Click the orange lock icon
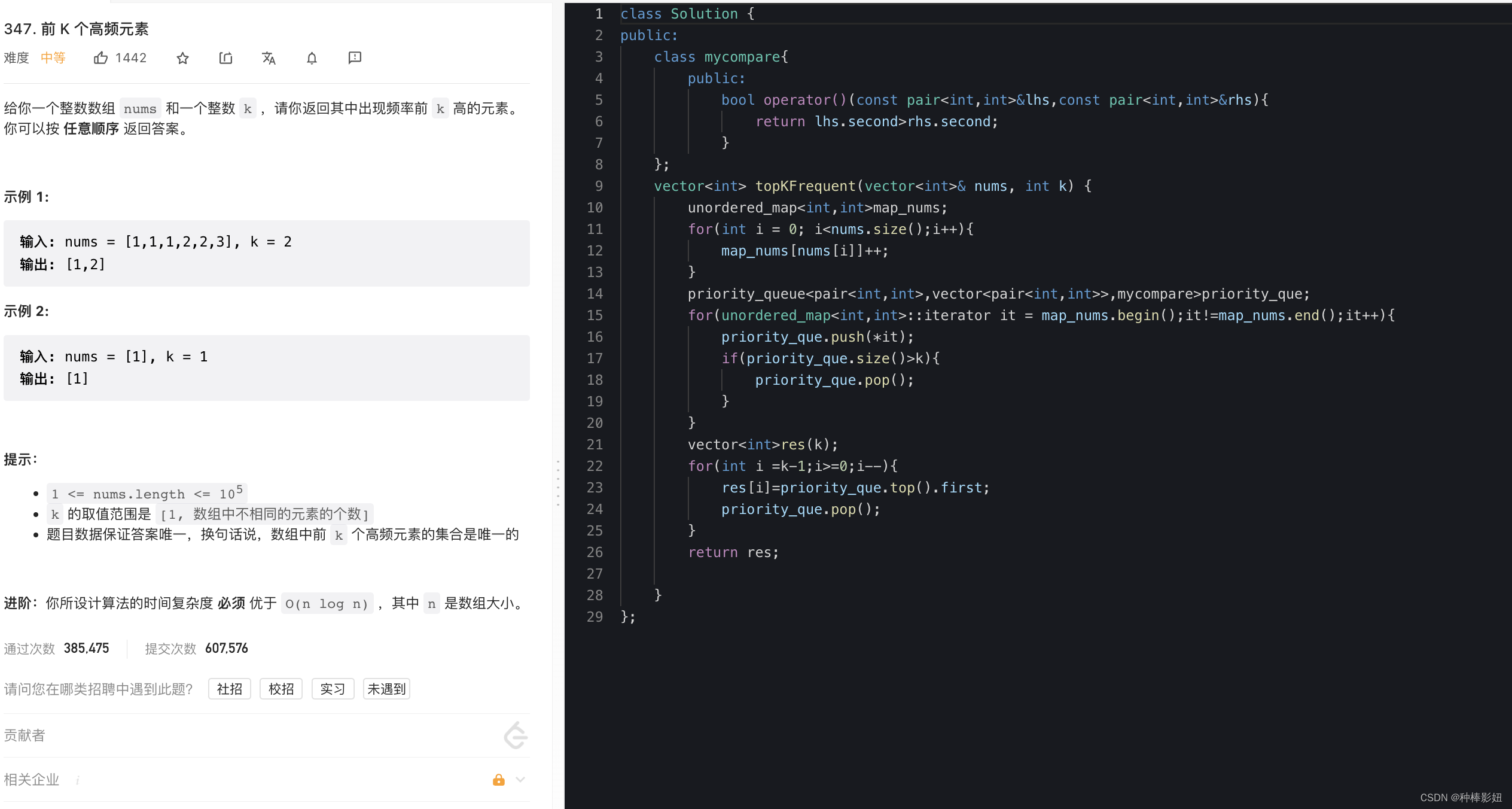Image resolution: width=1512 pixels, height=809 pixels. pyautogui.click(x=498, y=780)
